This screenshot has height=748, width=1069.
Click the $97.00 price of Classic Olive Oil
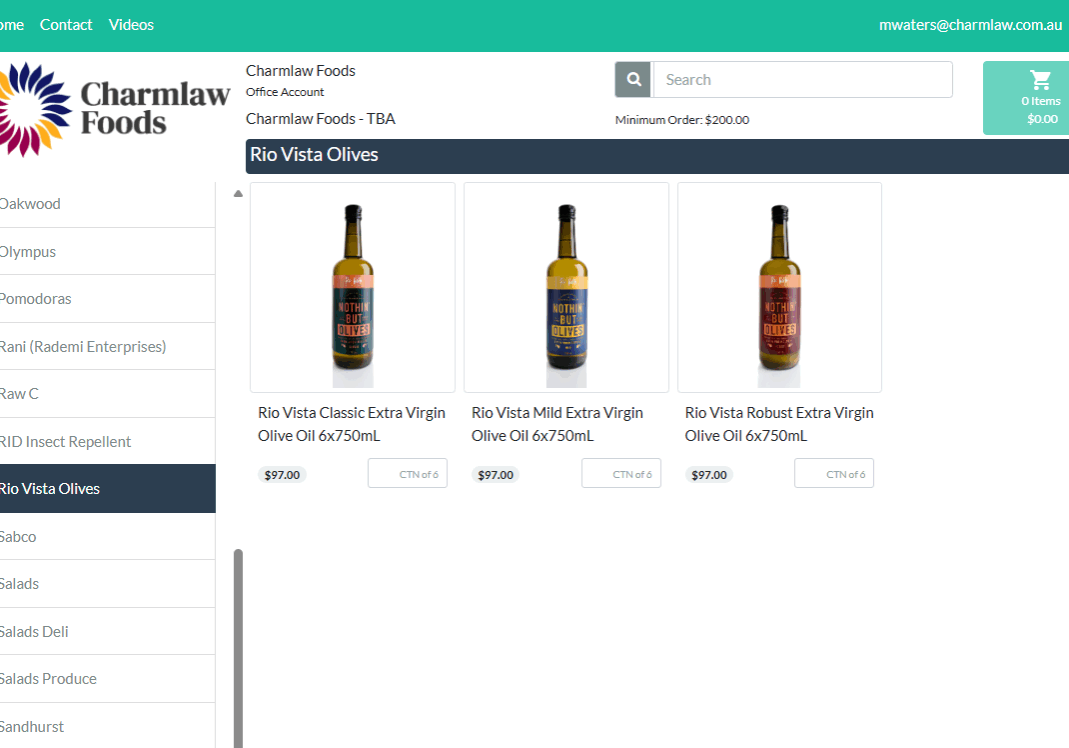[x=282, y=475]
